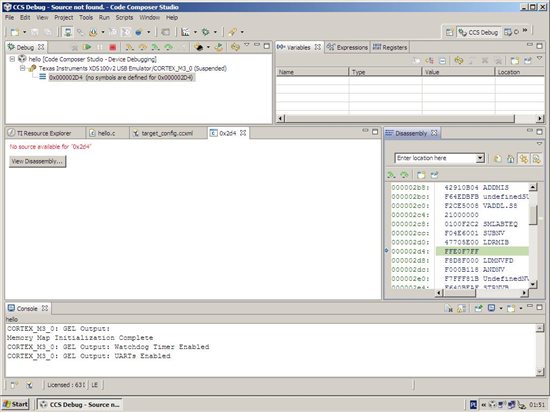Toggle Show Source in Disassembly view

pyautogui.click(x=536, y=159)
